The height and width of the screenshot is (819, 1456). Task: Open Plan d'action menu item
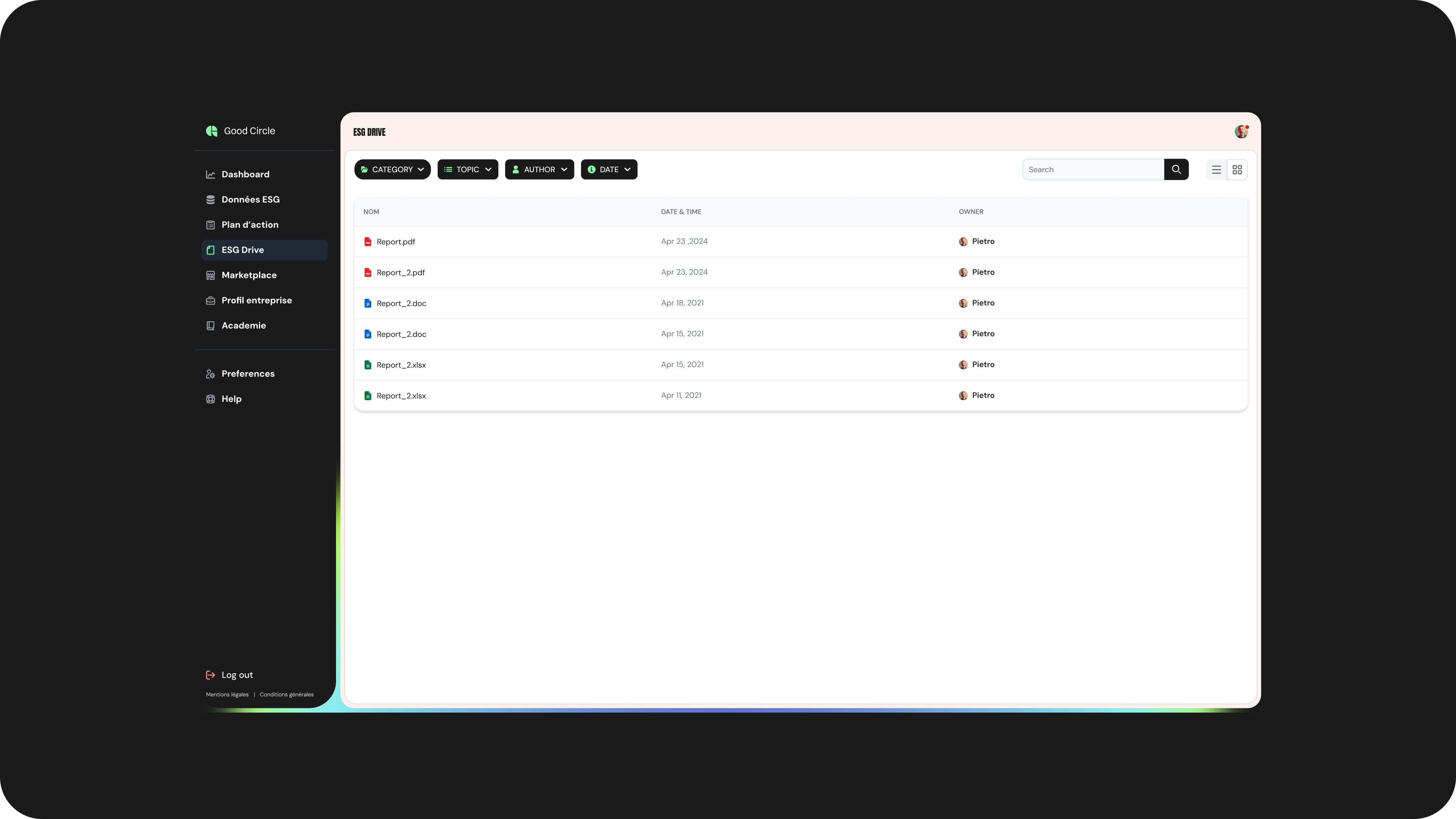pos(250,225)
